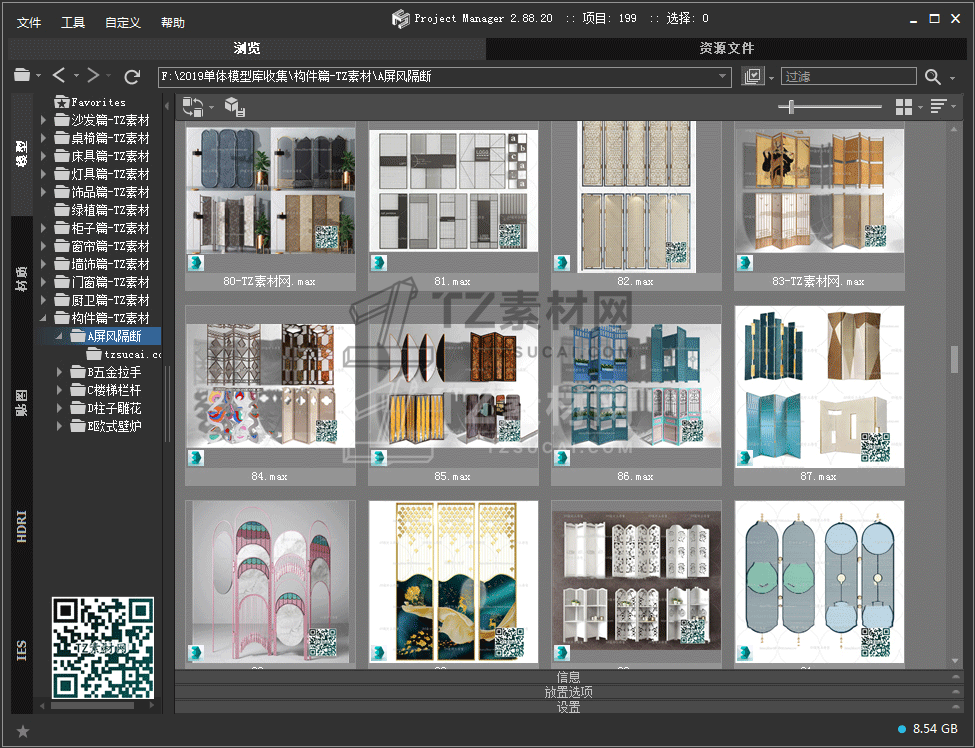
Task: Click the sort order icon
Action: pos(938,107)
